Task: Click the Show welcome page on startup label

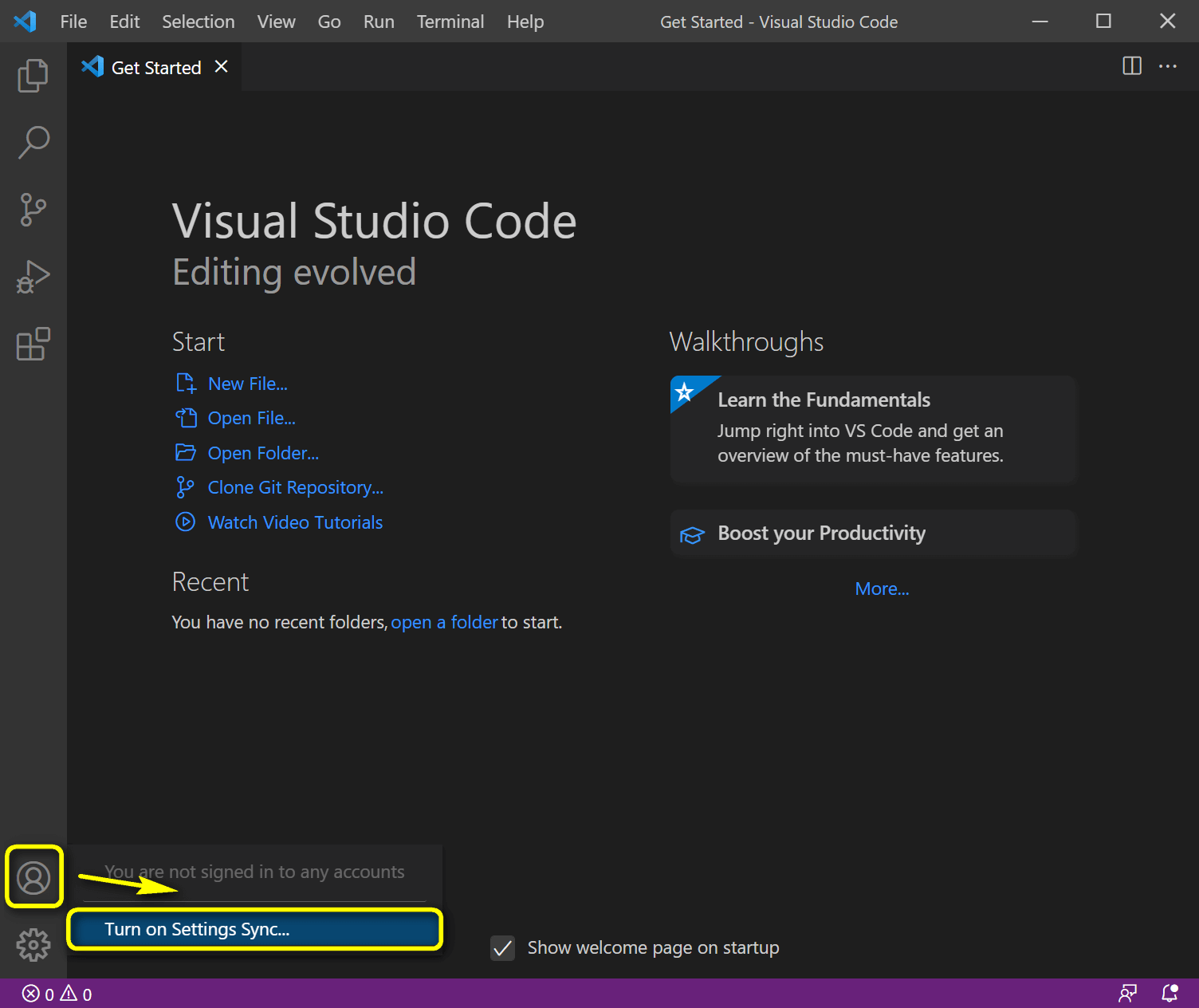Action: coord(654,947)
